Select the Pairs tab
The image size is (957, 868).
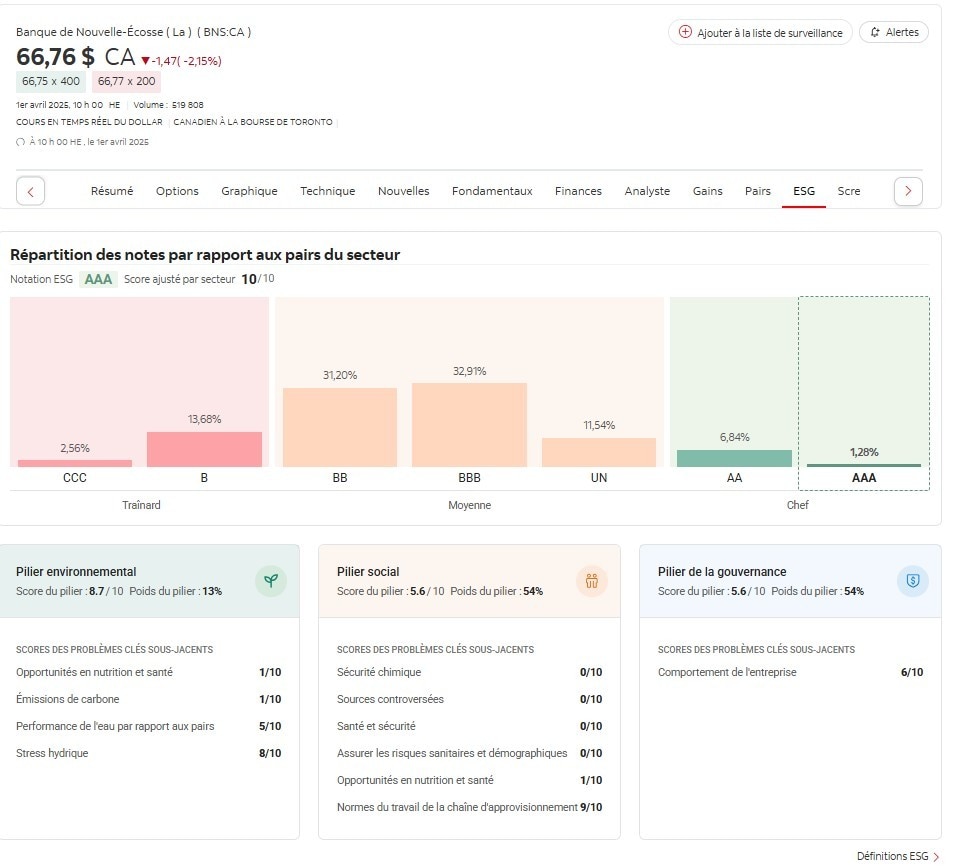(x=757, y=191)
